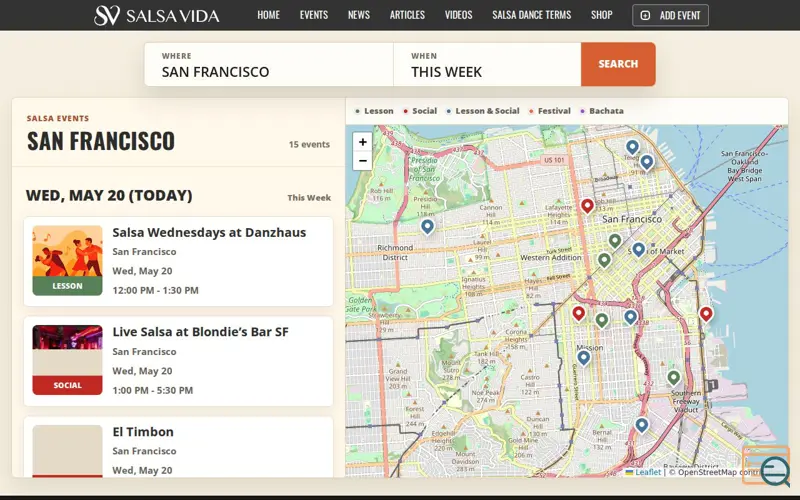Click the blue marker under the Mission label

point(584,357)
